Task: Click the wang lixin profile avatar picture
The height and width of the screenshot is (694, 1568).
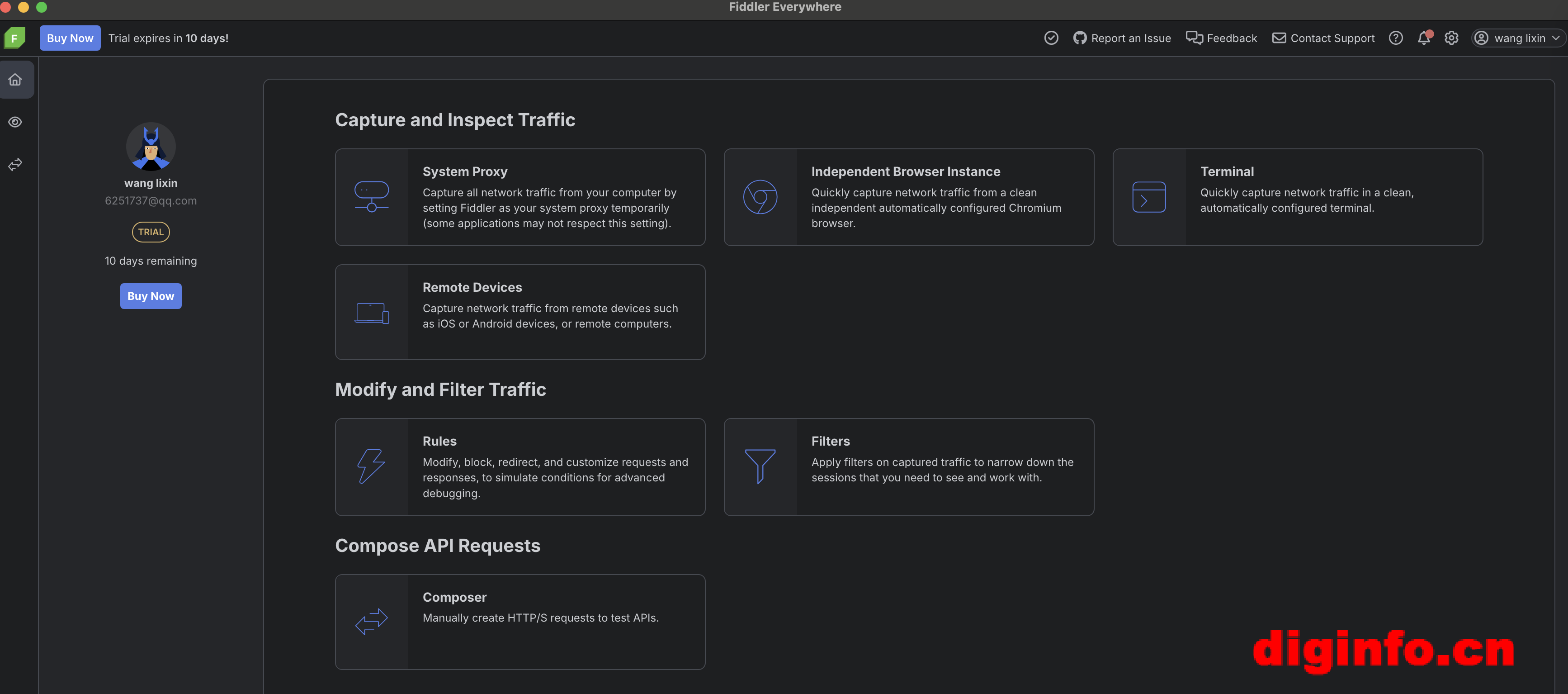Action: click(x=151, y=147)
